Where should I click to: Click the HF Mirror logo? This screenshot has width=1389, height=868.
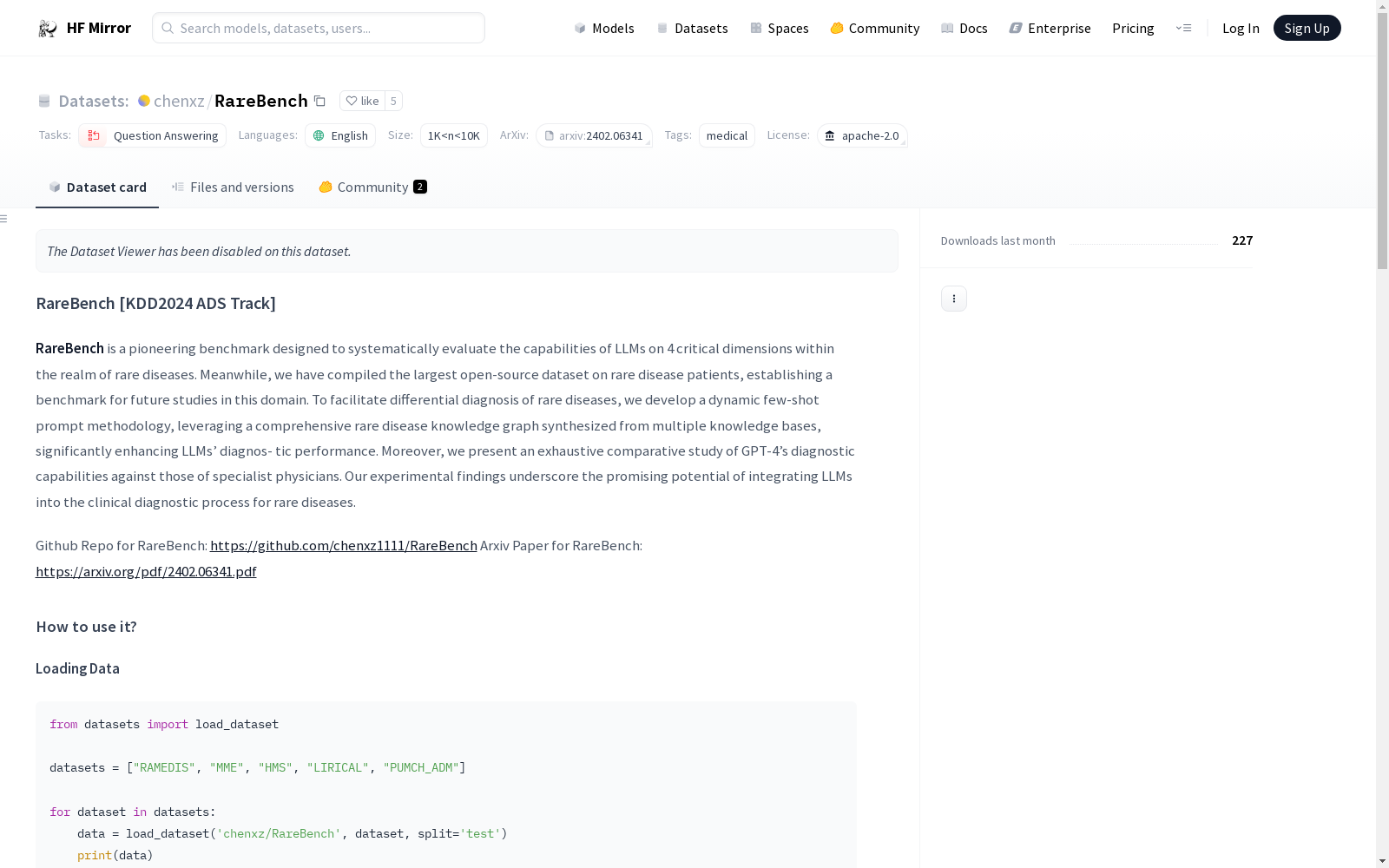point(84,28)
